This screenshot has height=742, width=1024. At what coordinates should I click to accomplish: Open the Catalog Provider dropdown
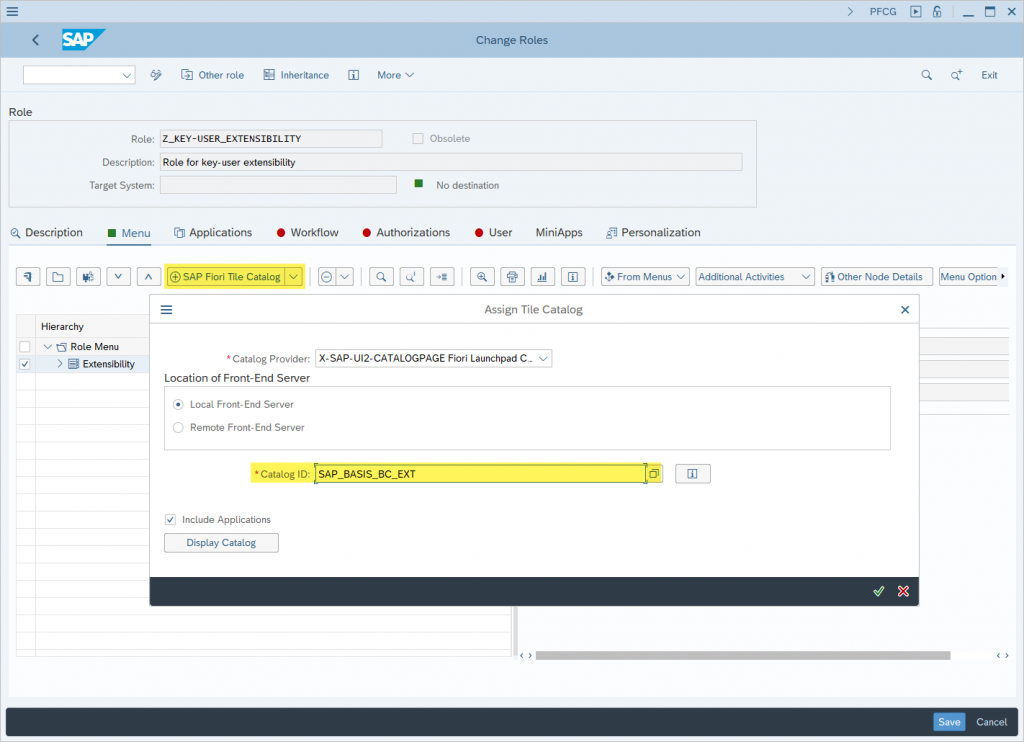543,359
